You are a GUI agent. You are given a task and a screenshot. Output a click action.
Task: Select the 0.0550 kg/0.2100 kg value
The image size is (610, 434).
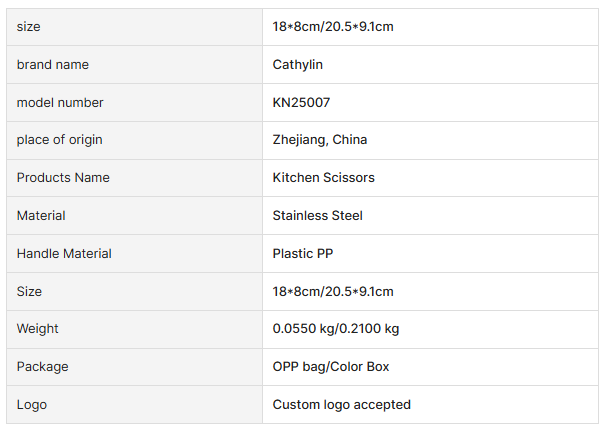[336, 329]
